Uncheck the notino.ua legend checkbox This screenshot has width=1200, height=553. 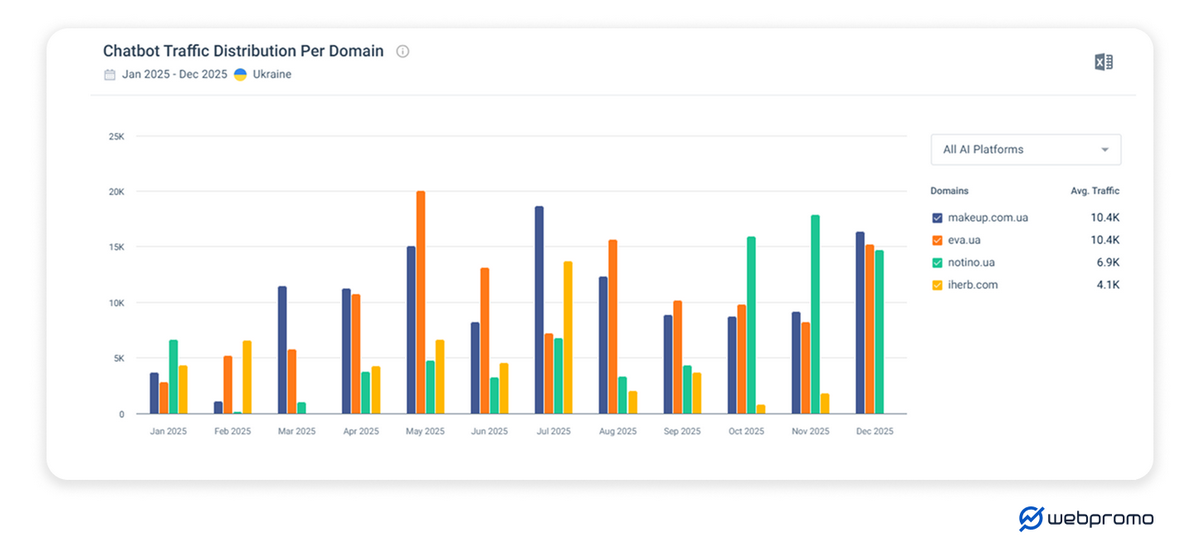click(937, 263)
